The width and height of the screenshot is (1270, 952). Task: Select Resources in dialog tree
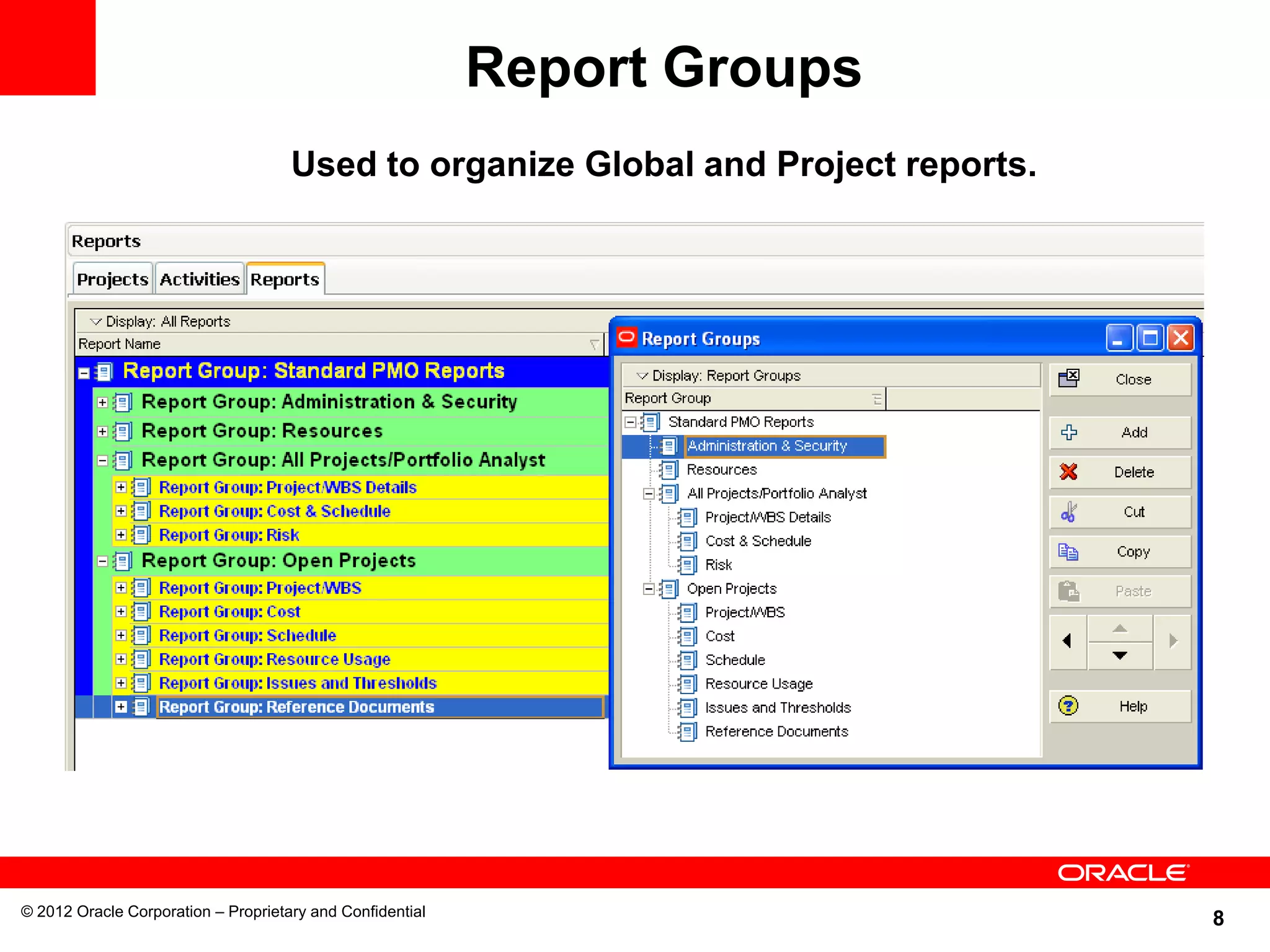722,470
